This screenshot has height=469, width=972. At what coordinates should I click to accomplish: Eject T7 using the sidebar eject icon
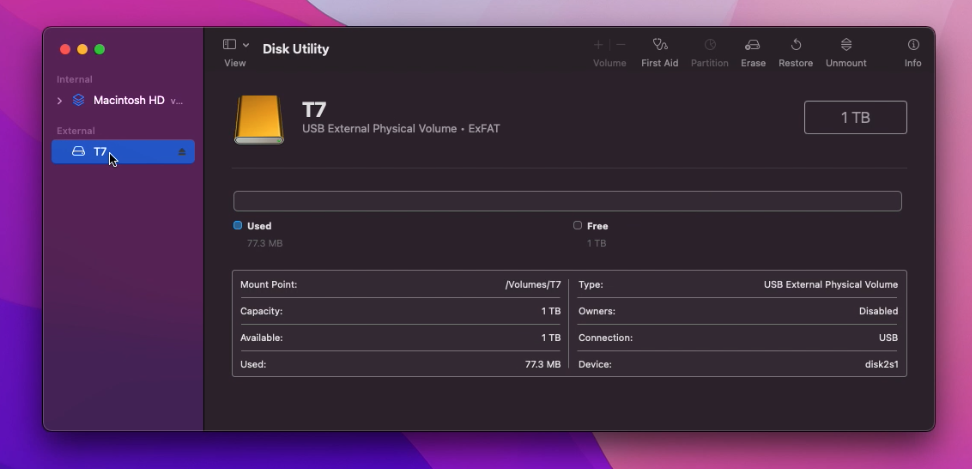point(182,152)
